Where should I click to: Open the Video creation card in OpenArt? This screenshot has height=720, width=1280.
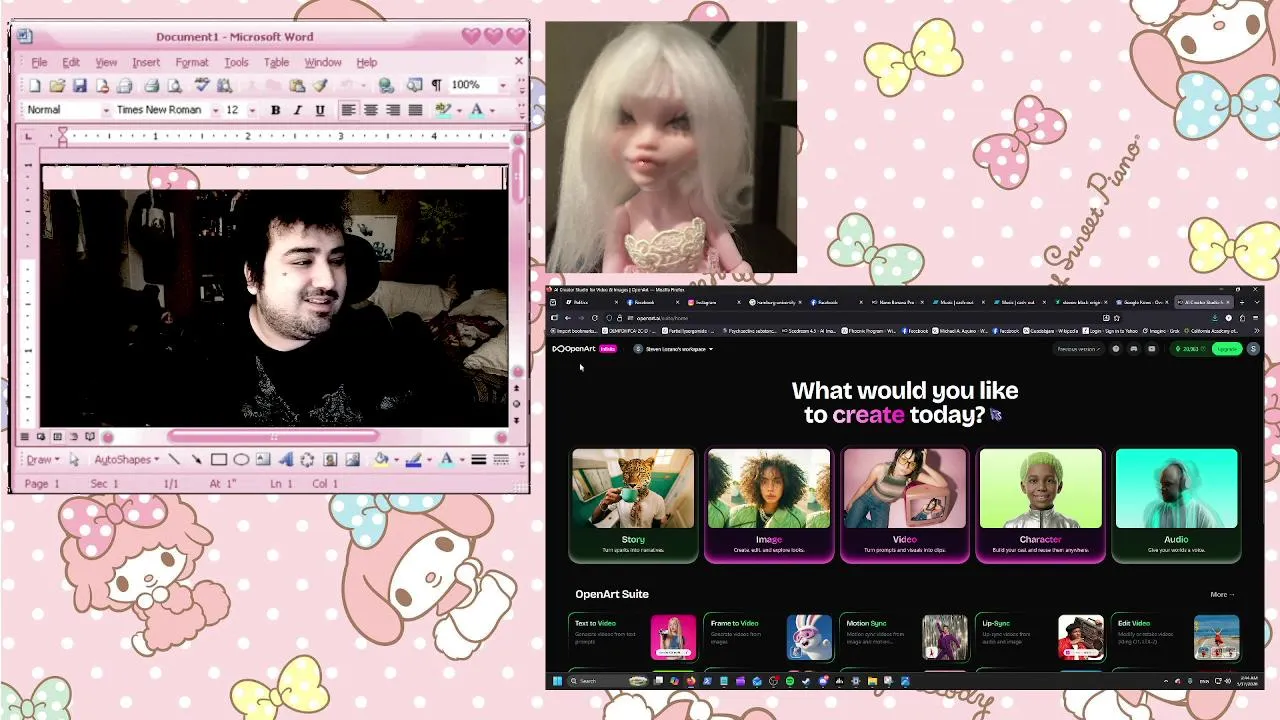905,504
